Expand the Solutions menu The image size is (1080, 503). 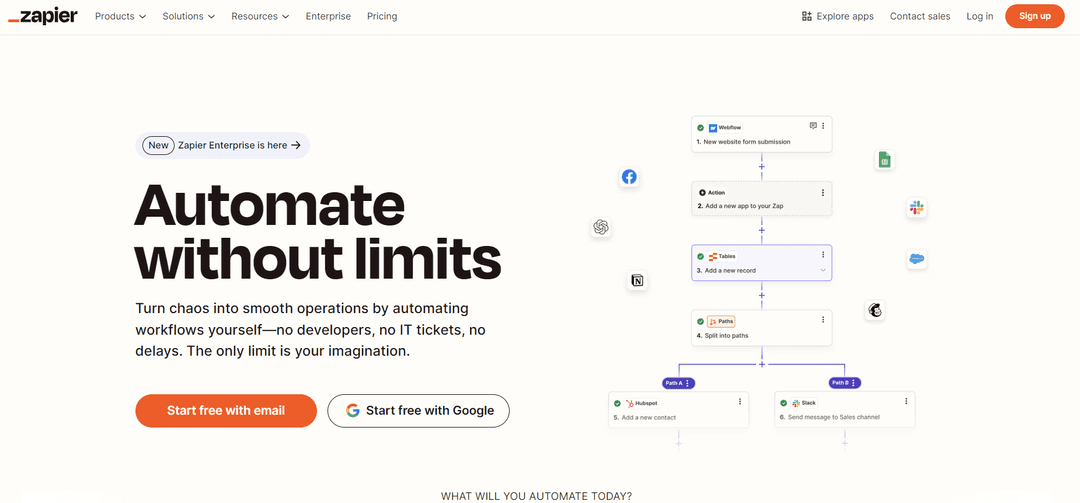pyautogui.click(x=189, y=16)
